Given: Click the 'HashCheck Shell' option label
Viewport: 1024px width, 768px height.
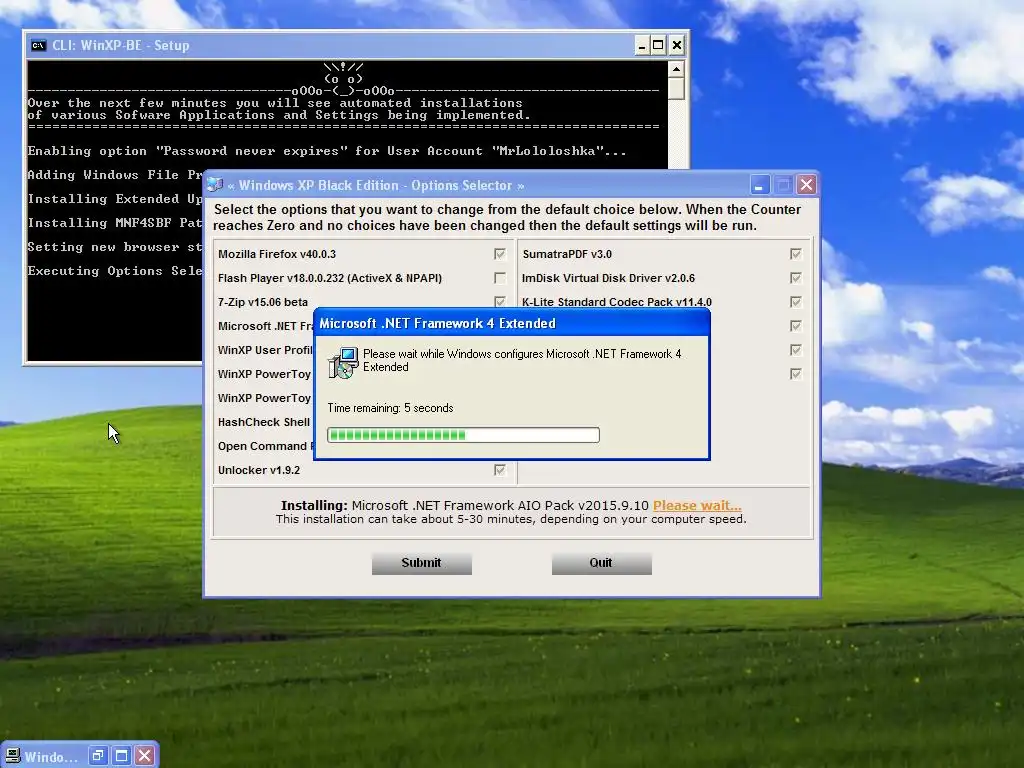Looking at the screenshot, I should (x=264, y=422).
